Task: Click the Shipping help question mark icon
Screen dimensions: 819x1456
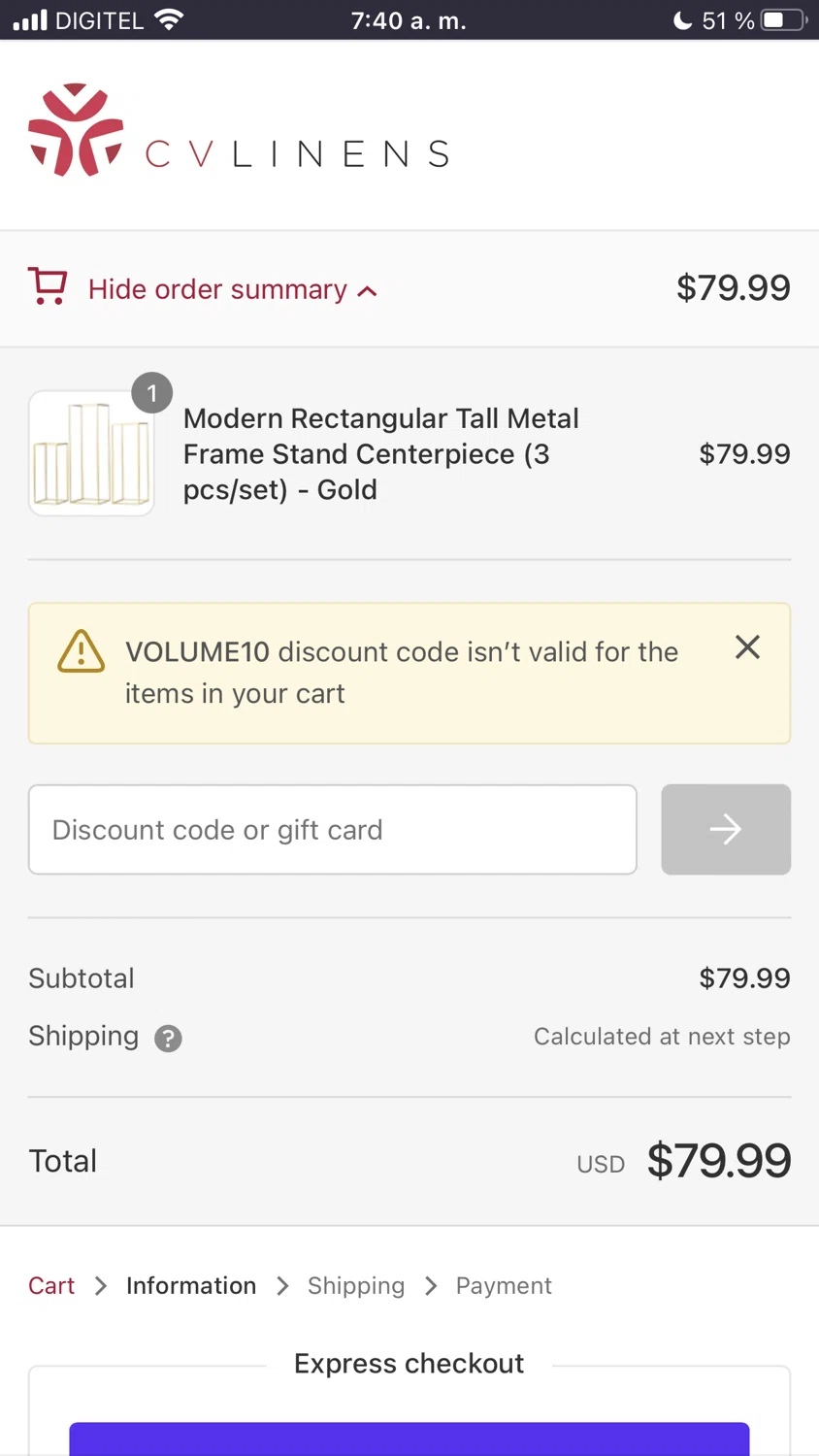Action: pyautogui.click(x=168, y=1039)
